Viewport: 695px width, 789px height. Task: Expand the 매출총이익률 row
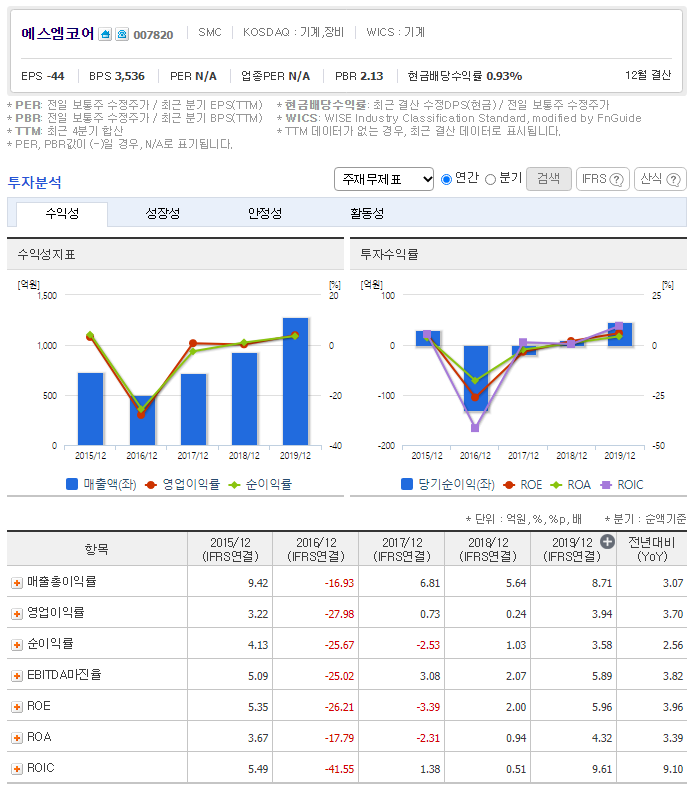point(17,583)
